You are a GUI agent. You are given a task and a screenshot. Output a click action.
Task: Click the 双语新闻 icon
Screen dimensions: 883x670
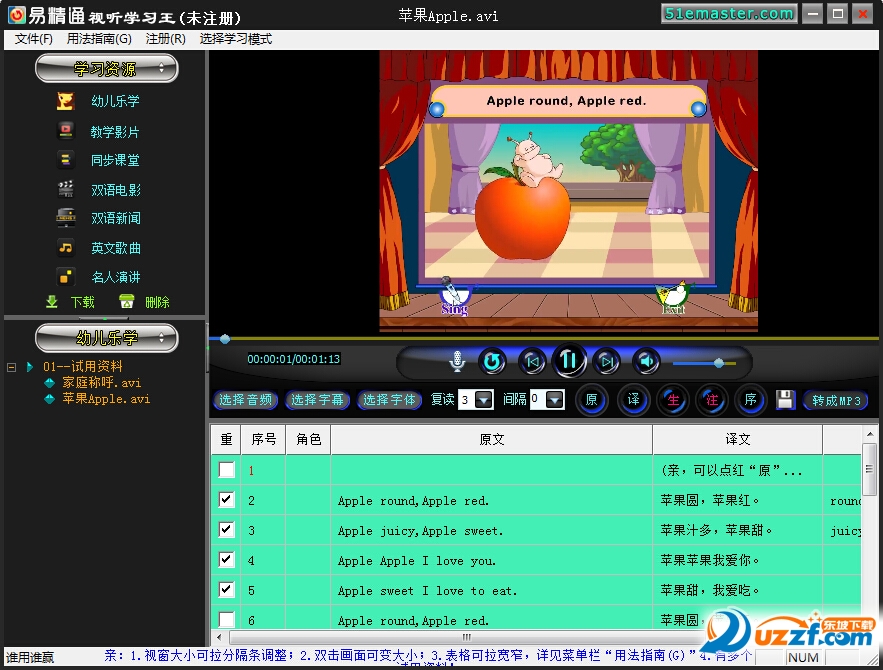point(66,218)
